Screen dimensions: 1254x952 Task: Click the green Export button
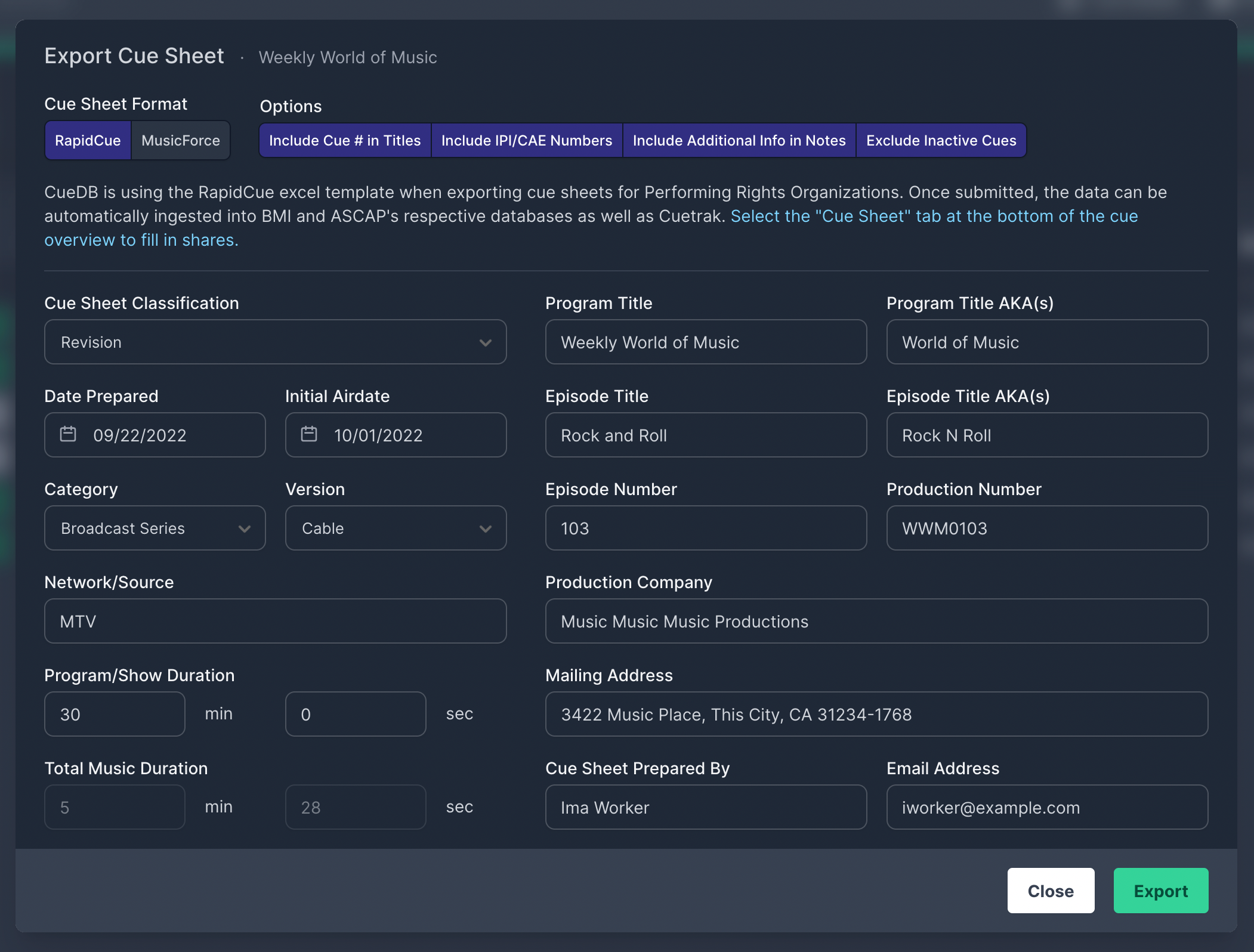click(x=1161, y=891)
